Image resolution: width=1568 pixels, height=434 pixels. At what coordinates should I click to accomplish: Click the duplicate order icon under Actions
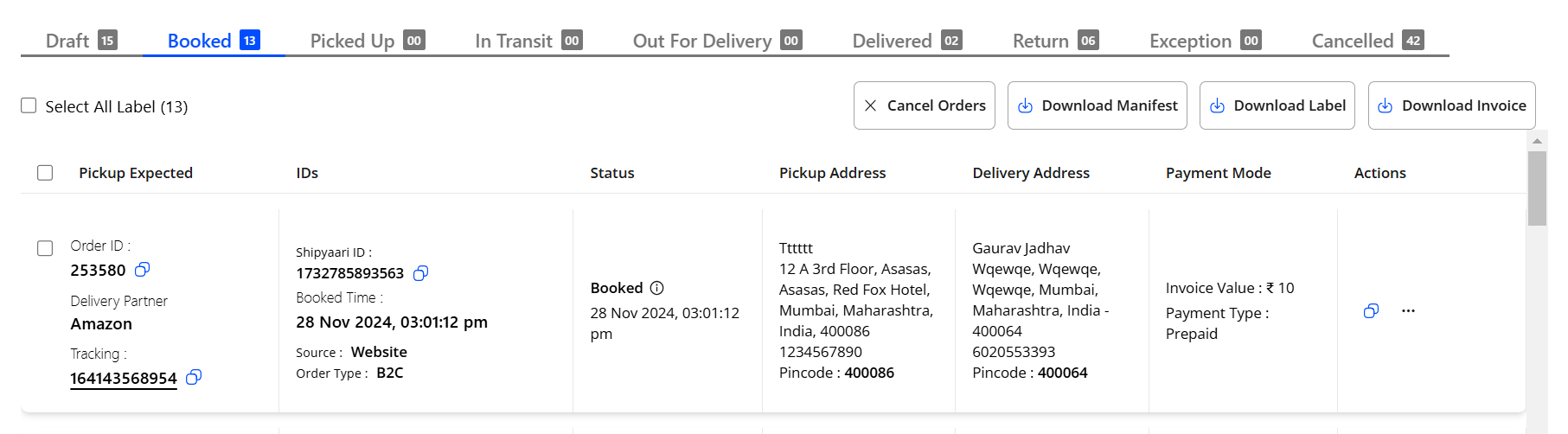pyautogui.click(x=1371, y=310)
